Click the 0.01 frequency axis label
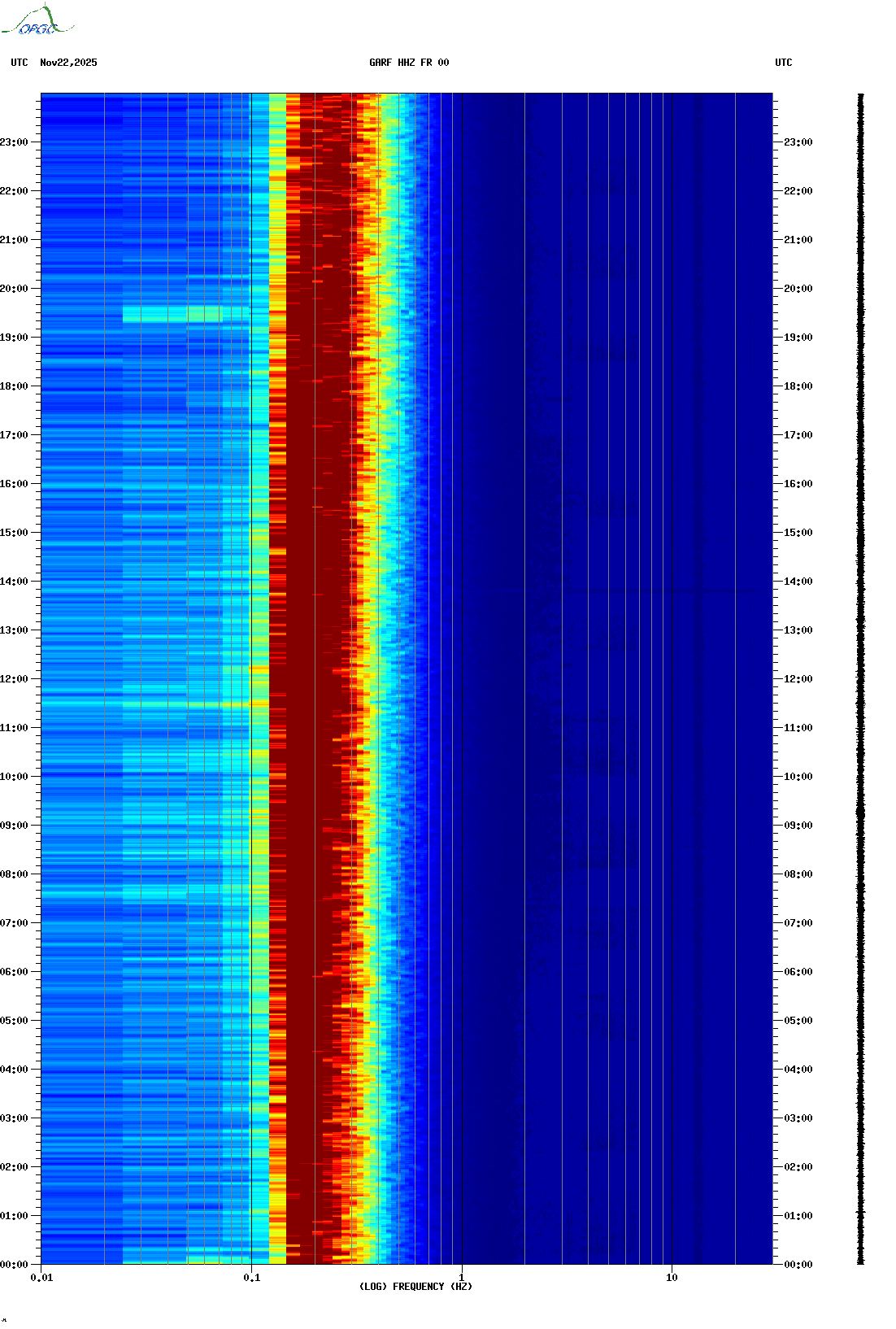This screenshot has height=1329, width=896. [x=41, y=1278]
